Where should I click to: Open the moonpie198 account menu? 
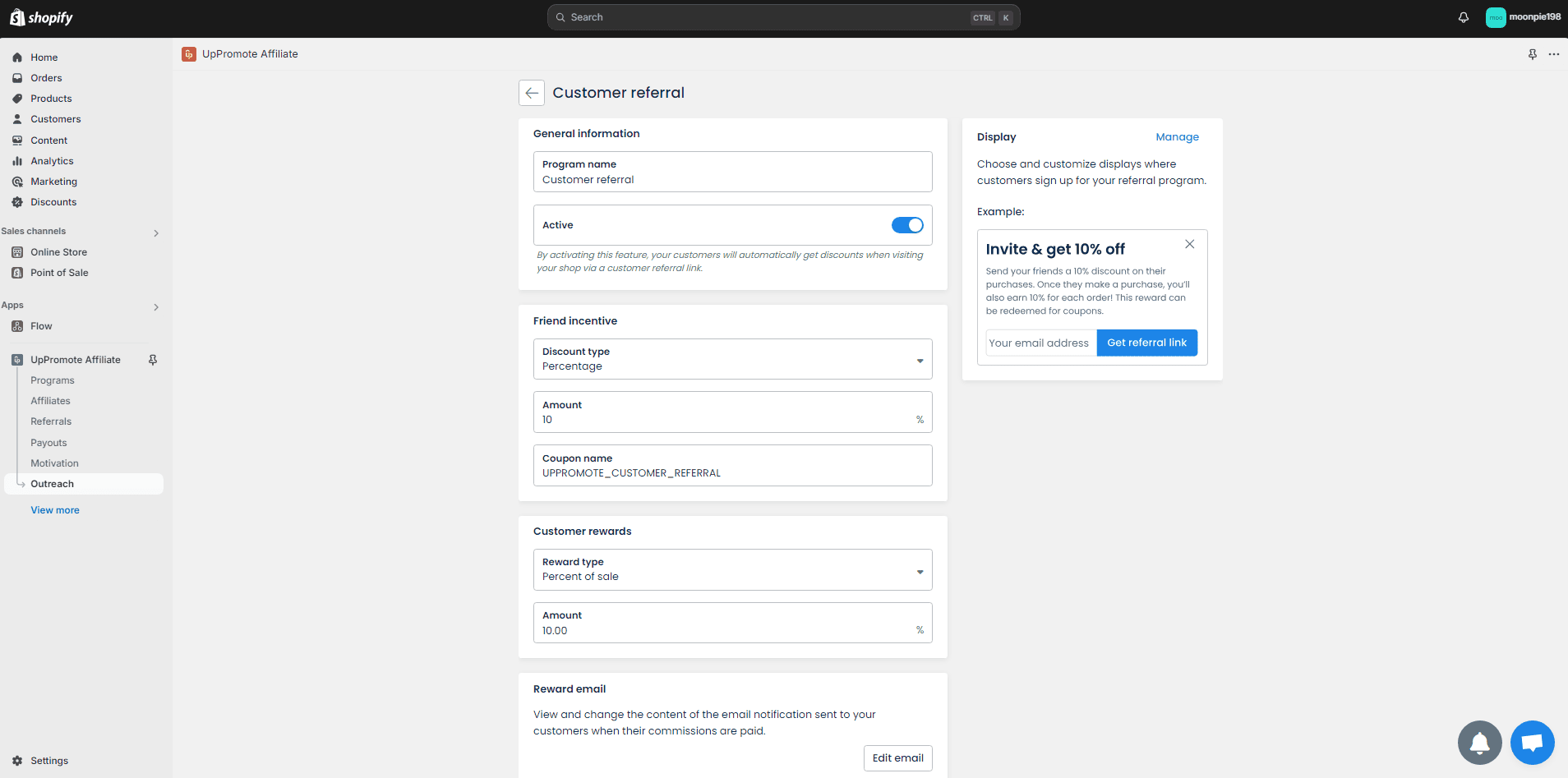point(1523,17)
